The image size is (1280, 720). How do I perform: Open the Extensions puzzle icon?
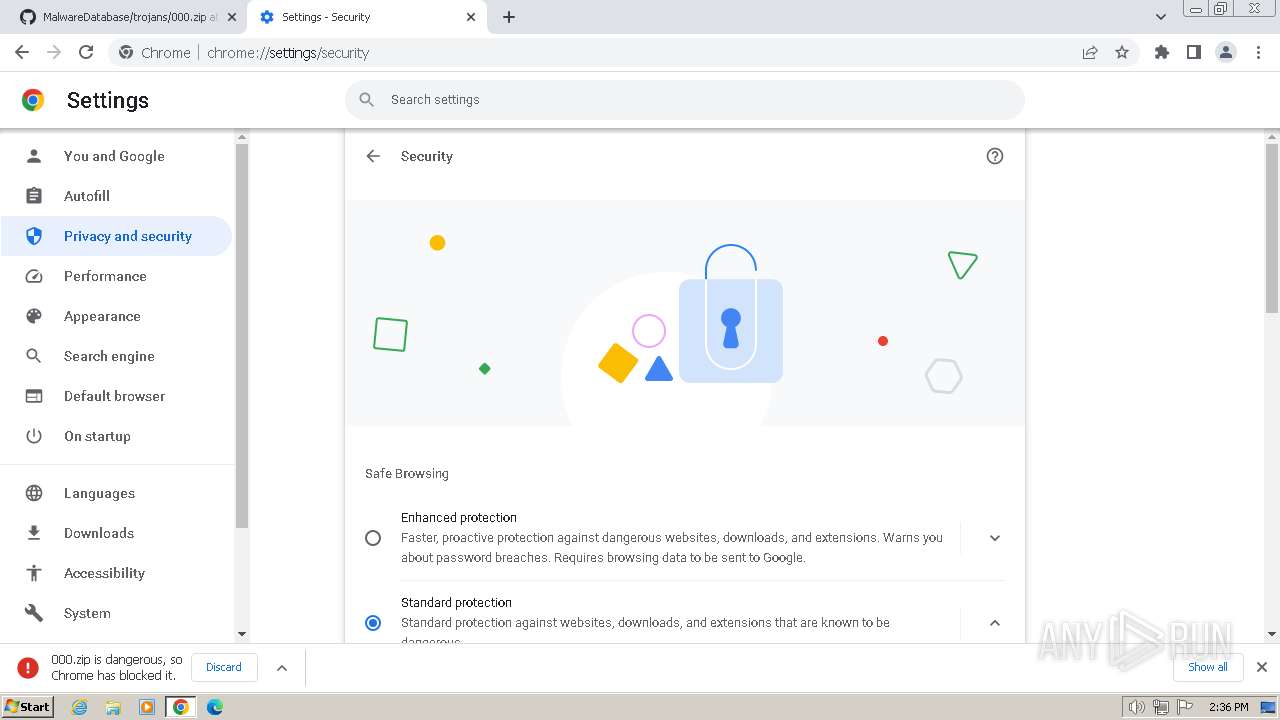[x=1161, y=52]
